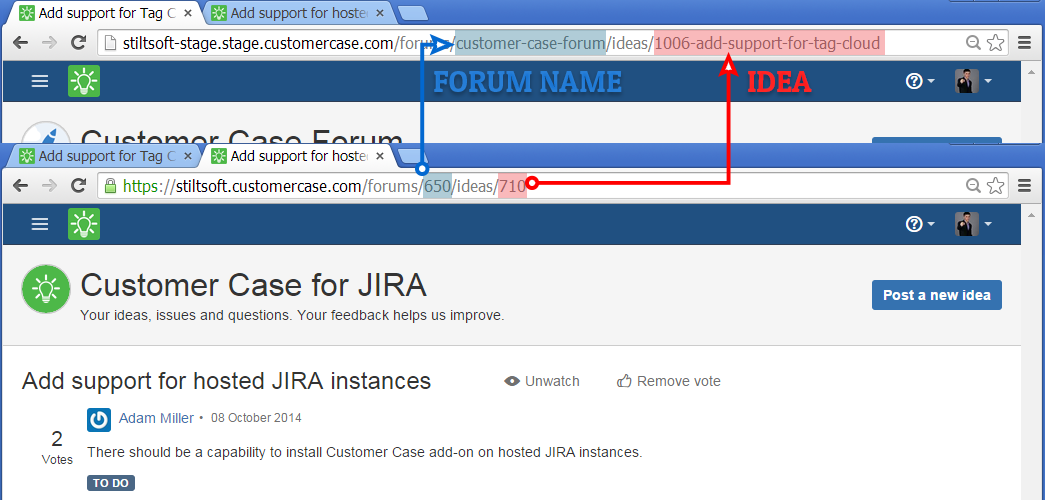Image resolution: width=1045 pixels, height=500 pixels.
Task: Open hamburger menu in upper Customer Case header
Action: pyautogui.click(x=40, y=81)
